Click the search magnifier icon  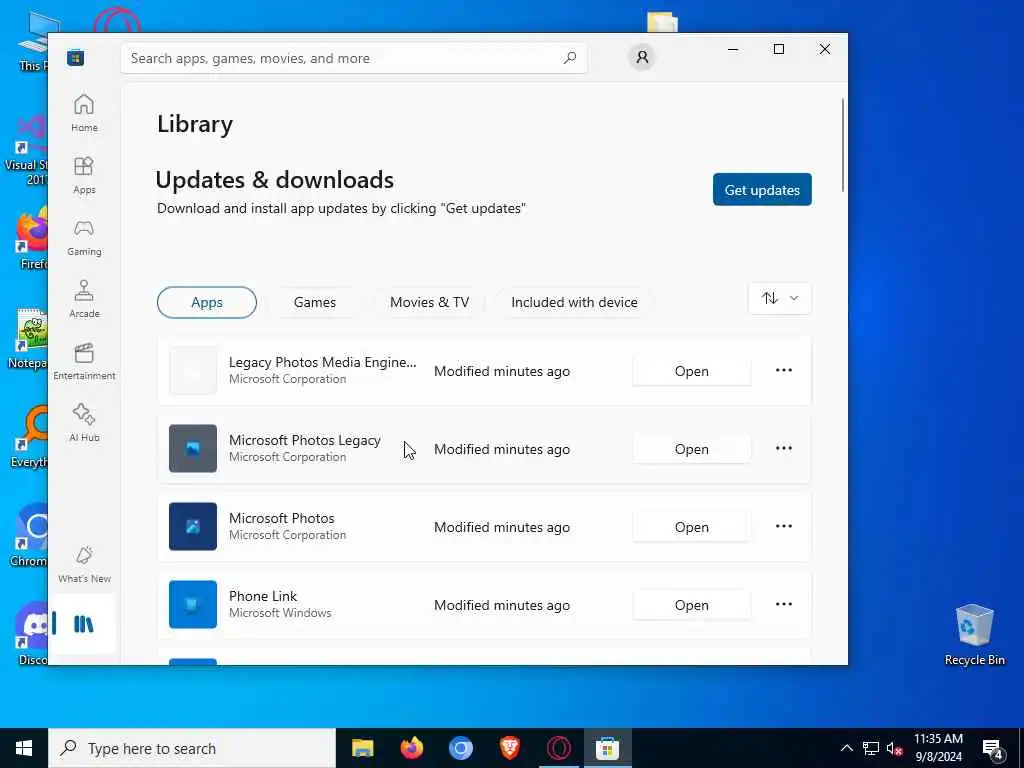point(569,58)
